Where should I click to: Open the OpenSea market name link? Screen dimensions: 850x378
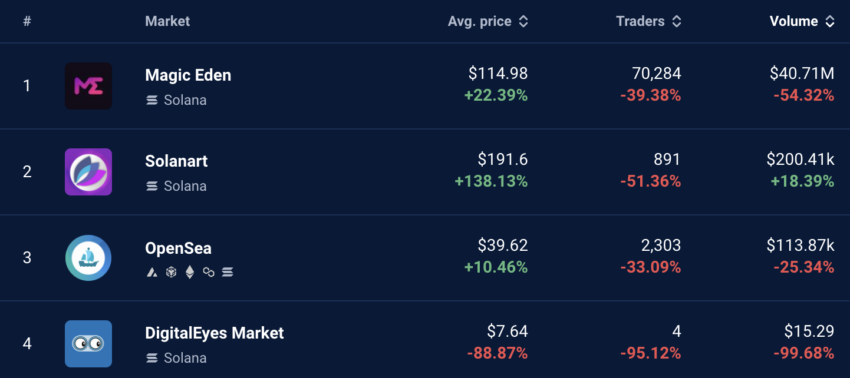[x=178, y=248]
